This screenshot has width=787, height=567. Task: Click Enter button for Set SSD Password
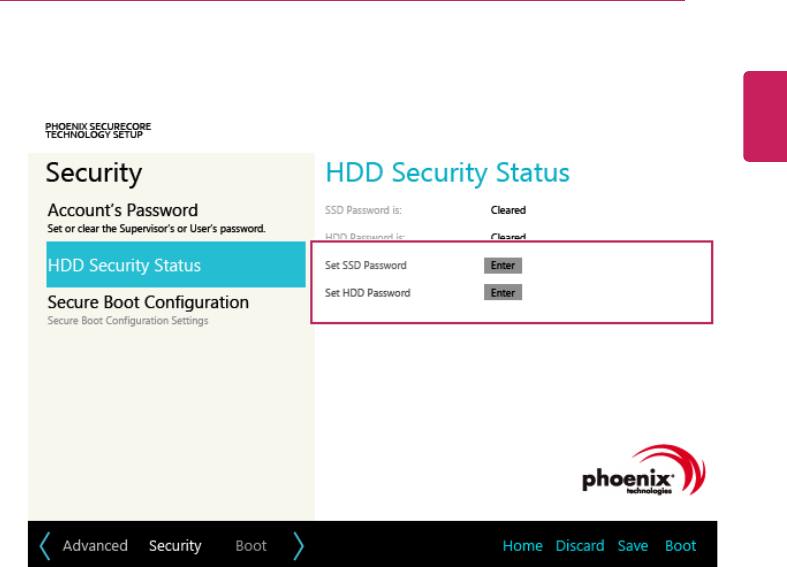503,265
